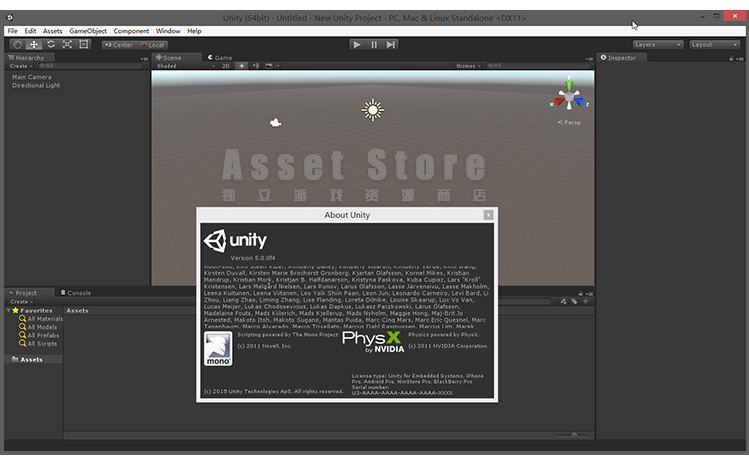Click the Pause button
Screen dimensions: 749x466
click(374, 45)
